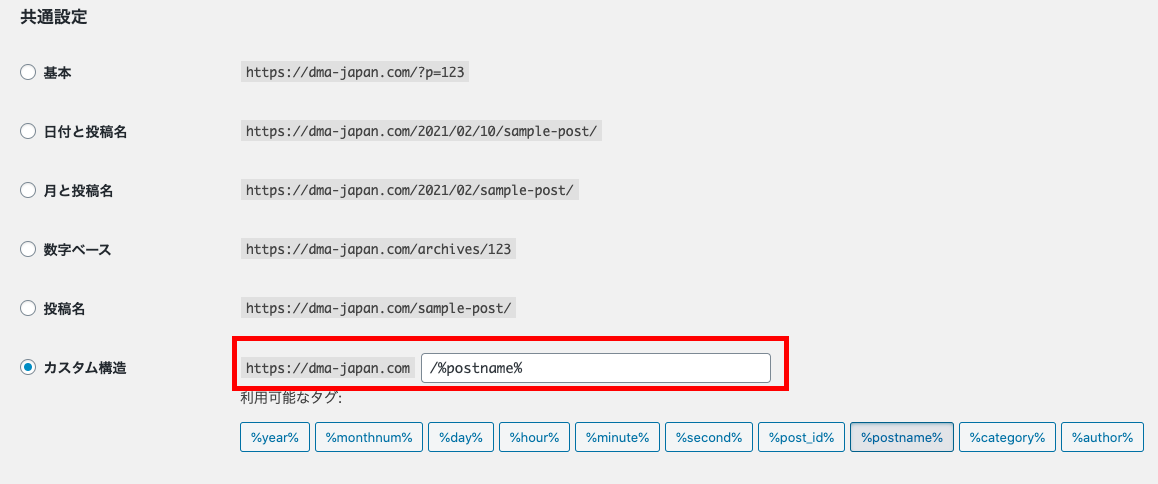Click the %hour% tag button
Image resolution: width=1158 pixels, height=484 pixels.
tap(534, 437)
